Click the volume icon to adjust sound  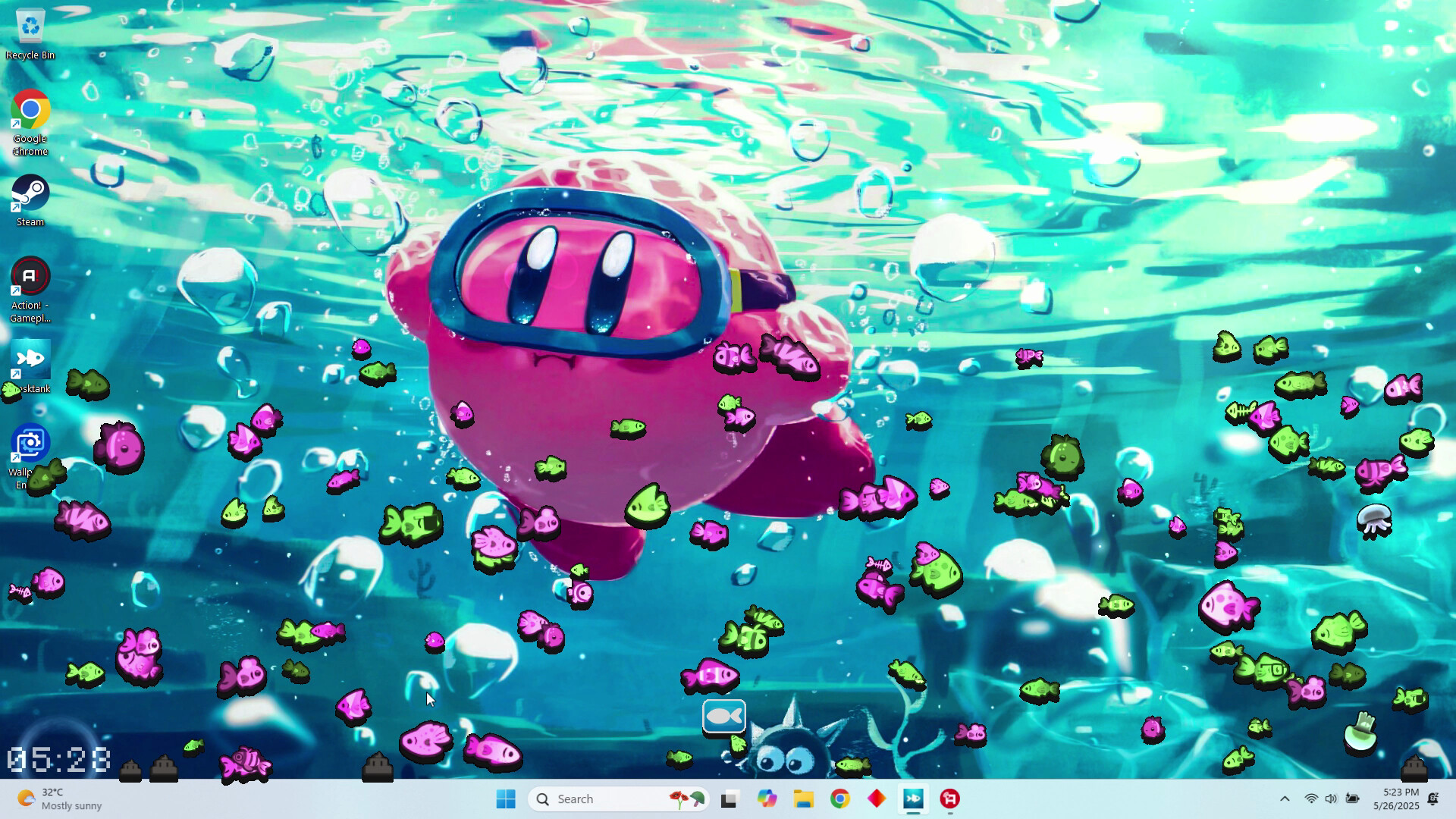(1331, 799)
